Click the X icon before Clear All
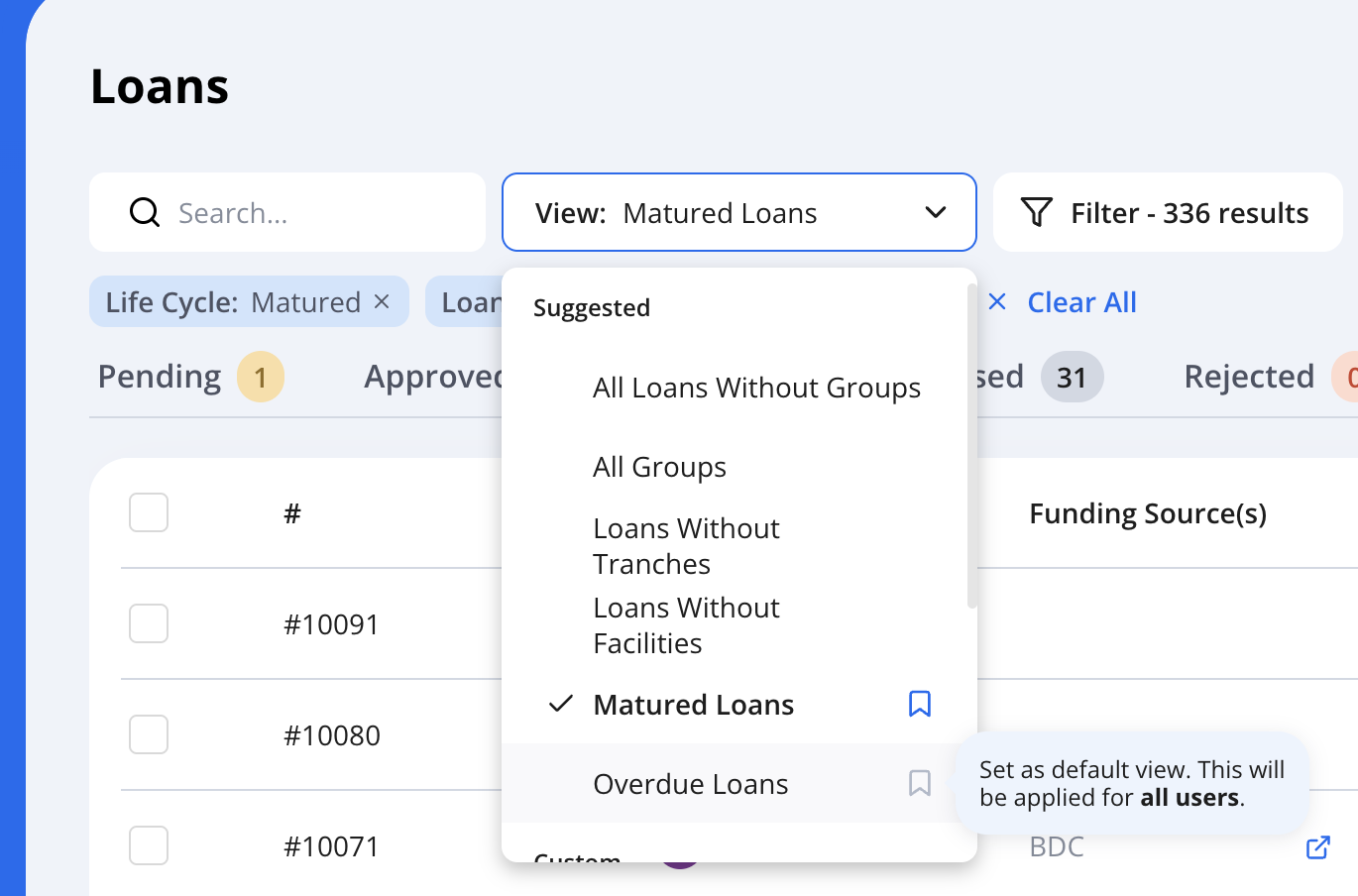This screenshot has height=896, width=1358. point(997,301)
